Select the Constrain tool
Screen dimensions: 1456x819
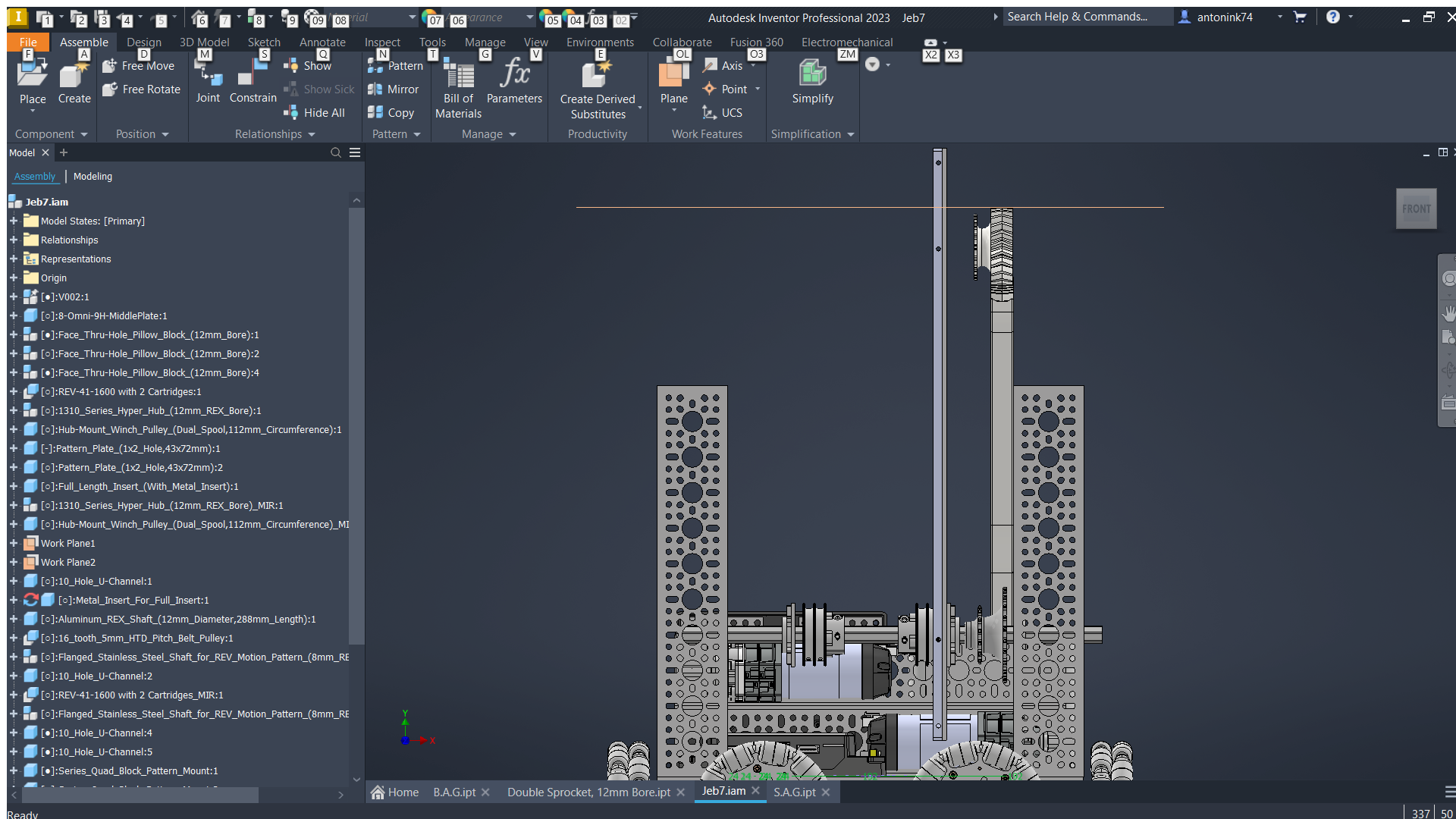[x=253, y=80]
